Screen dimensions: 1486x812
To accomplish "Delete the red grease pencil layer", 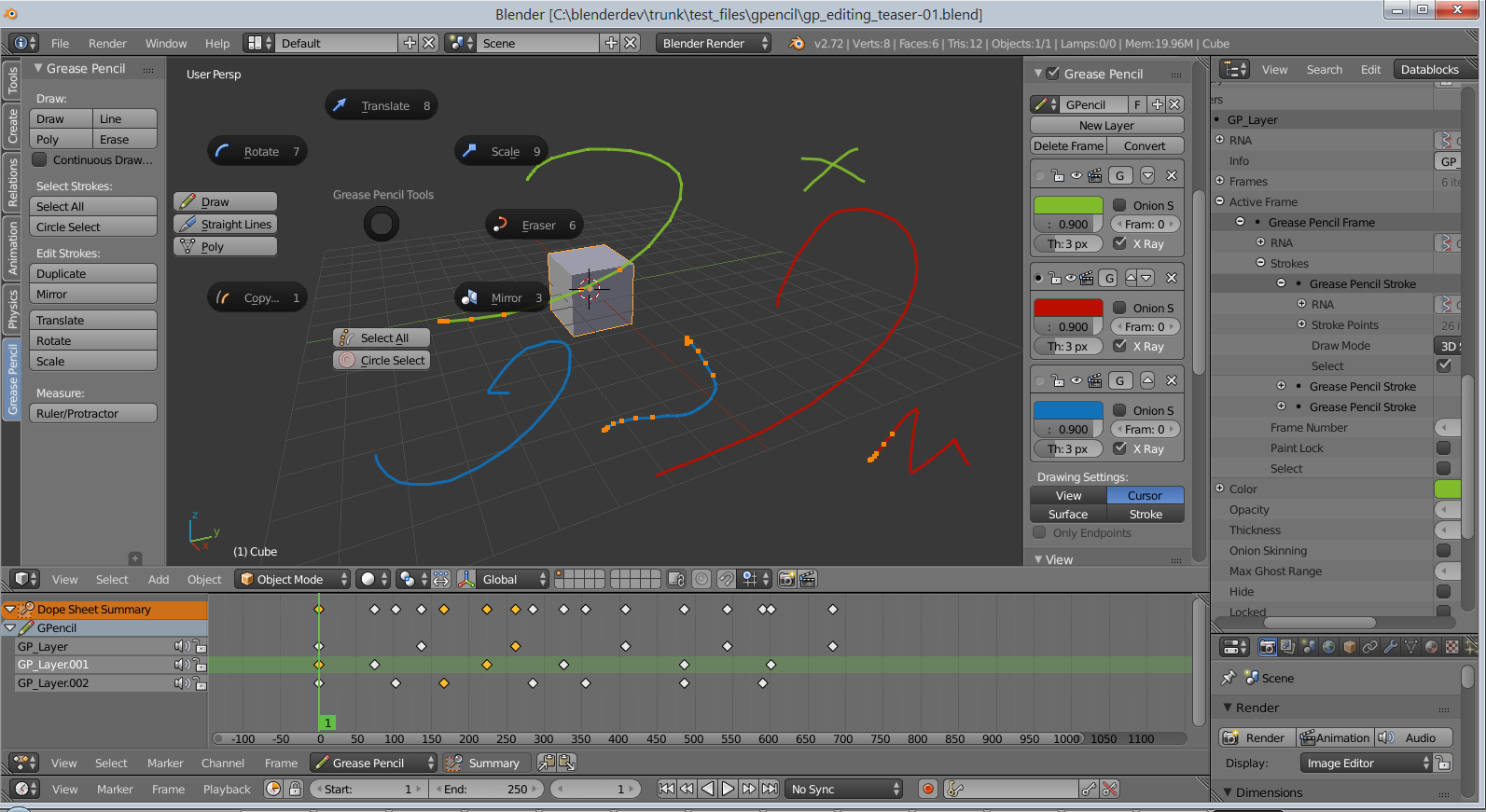I will 1172,278.
